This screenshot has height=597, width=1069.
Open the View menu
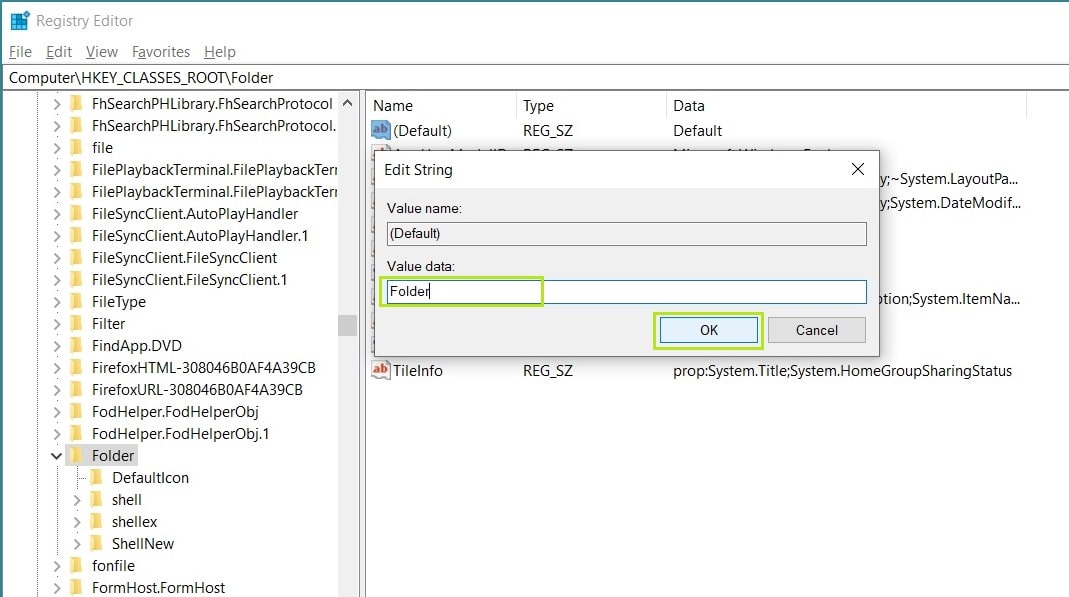click(x=102, y=52)
